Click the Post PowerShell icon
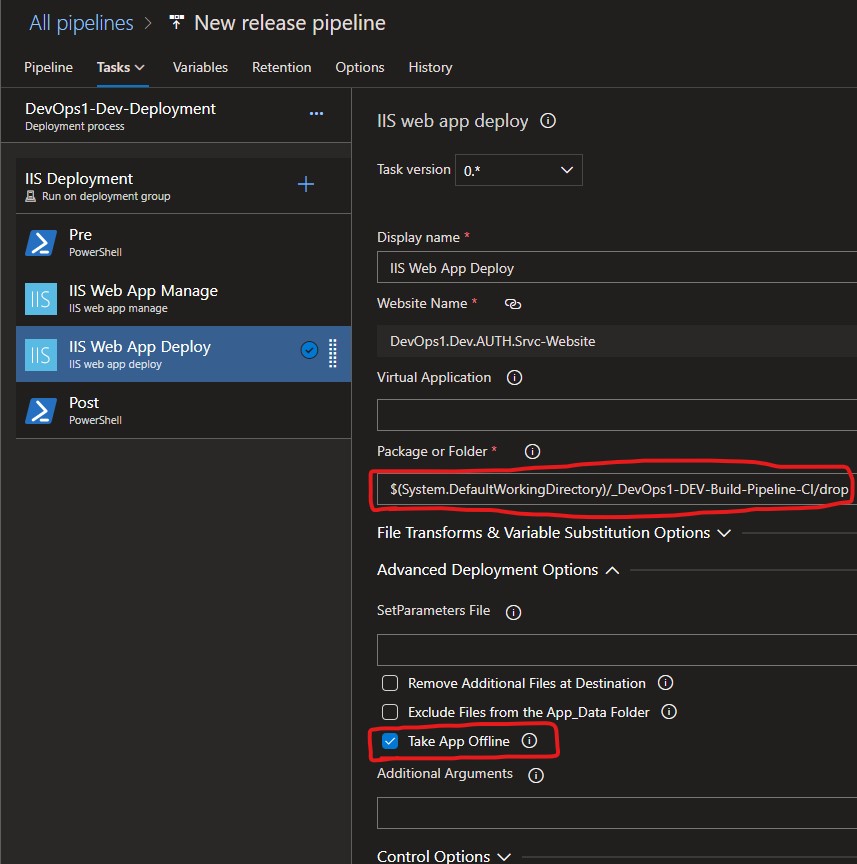The width and height of the screenshot is (857, 864). 41,411
